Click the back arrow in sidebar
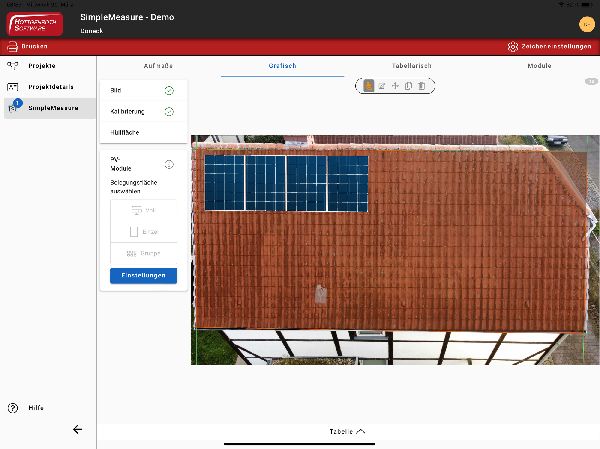600x449 pixels. pos(77,429)
